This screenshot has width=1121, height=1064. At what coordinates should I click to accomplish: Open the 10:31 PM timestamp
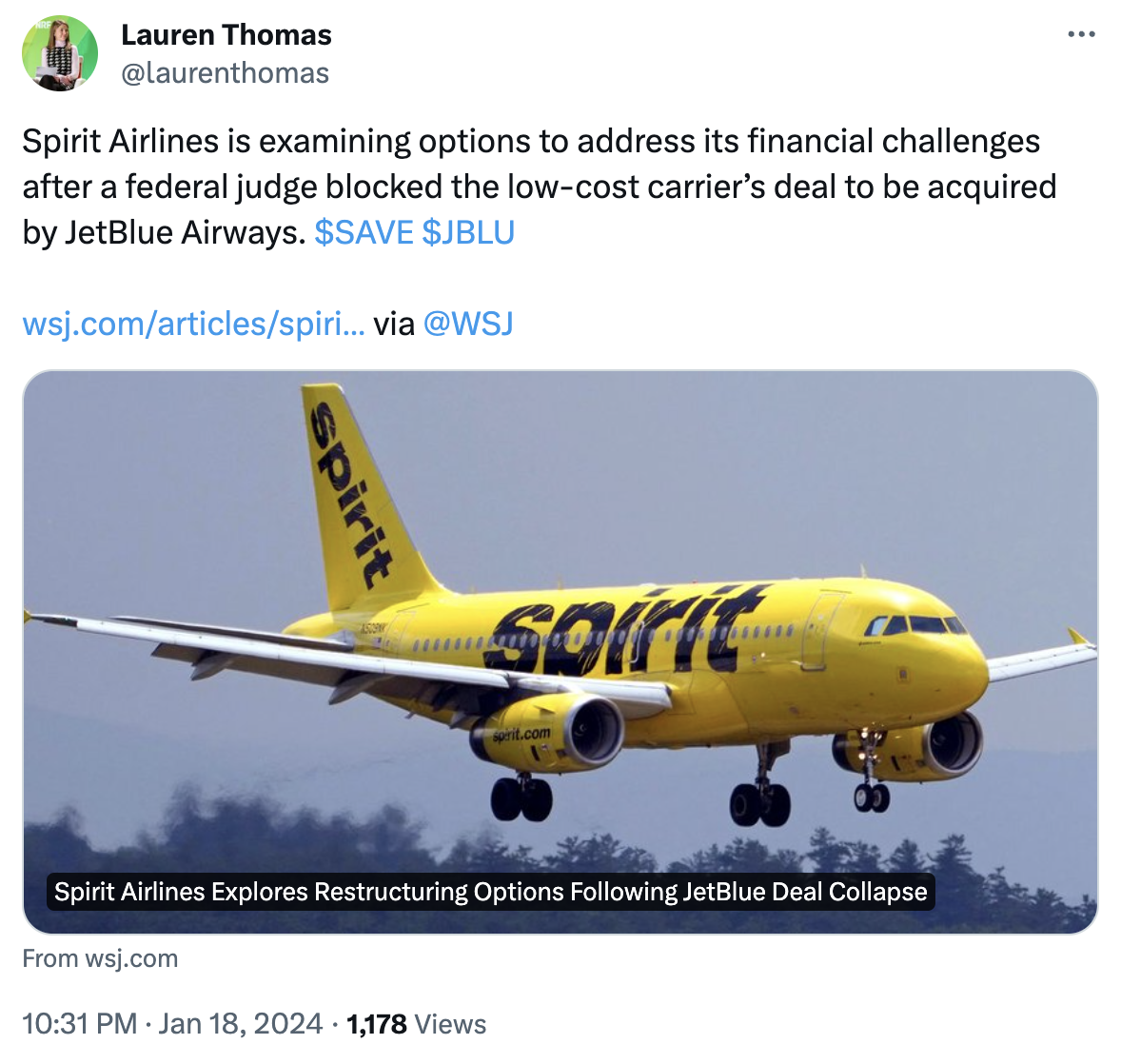80,1024
